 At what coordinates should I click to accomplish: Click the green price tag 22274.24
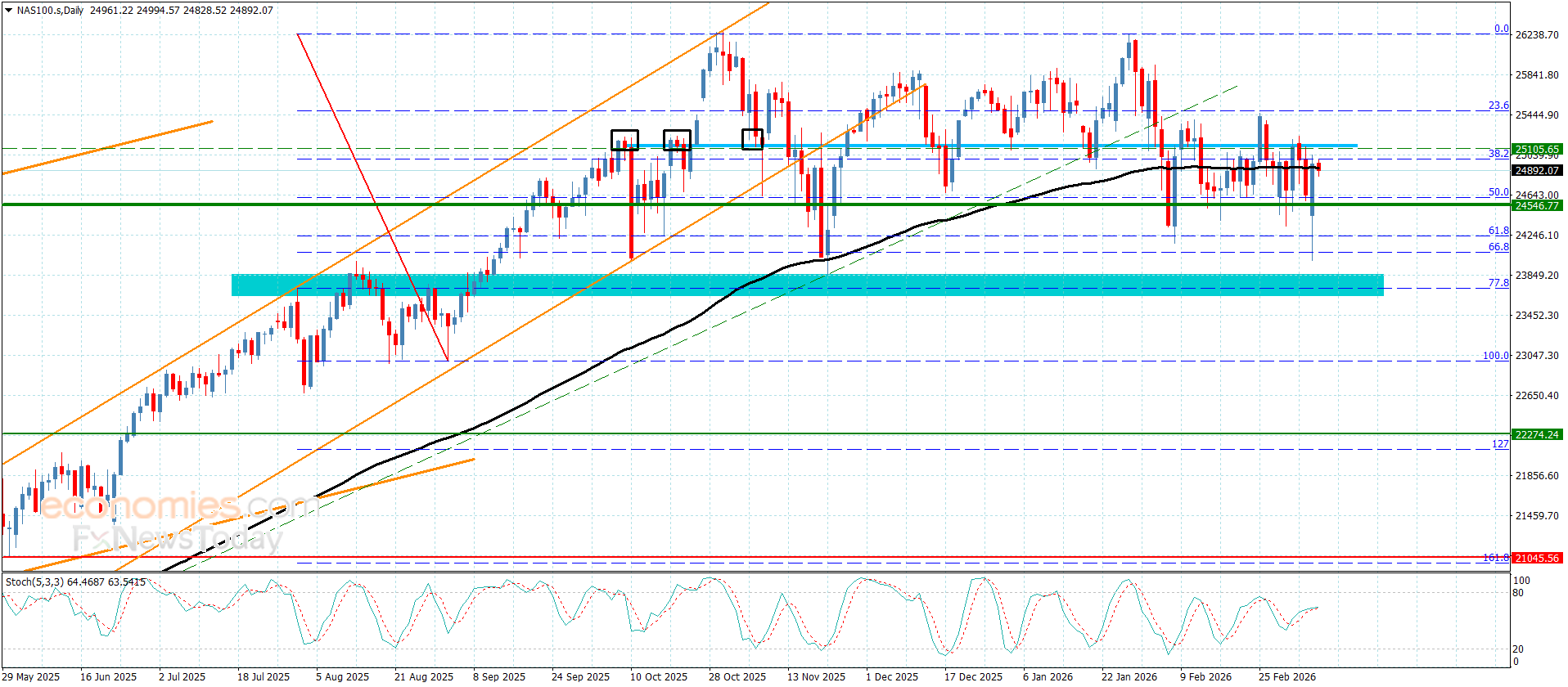tap(1537, 435)
